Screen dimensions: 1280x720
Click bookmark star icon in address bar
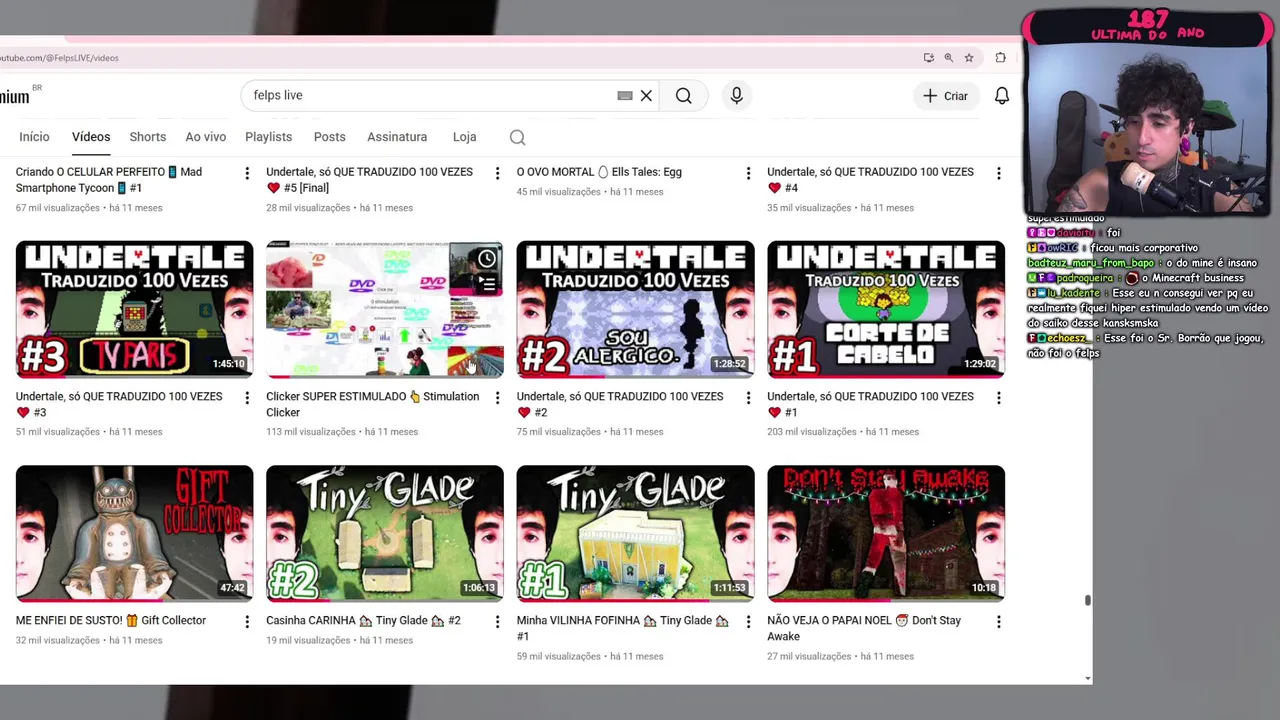(969, 58)
